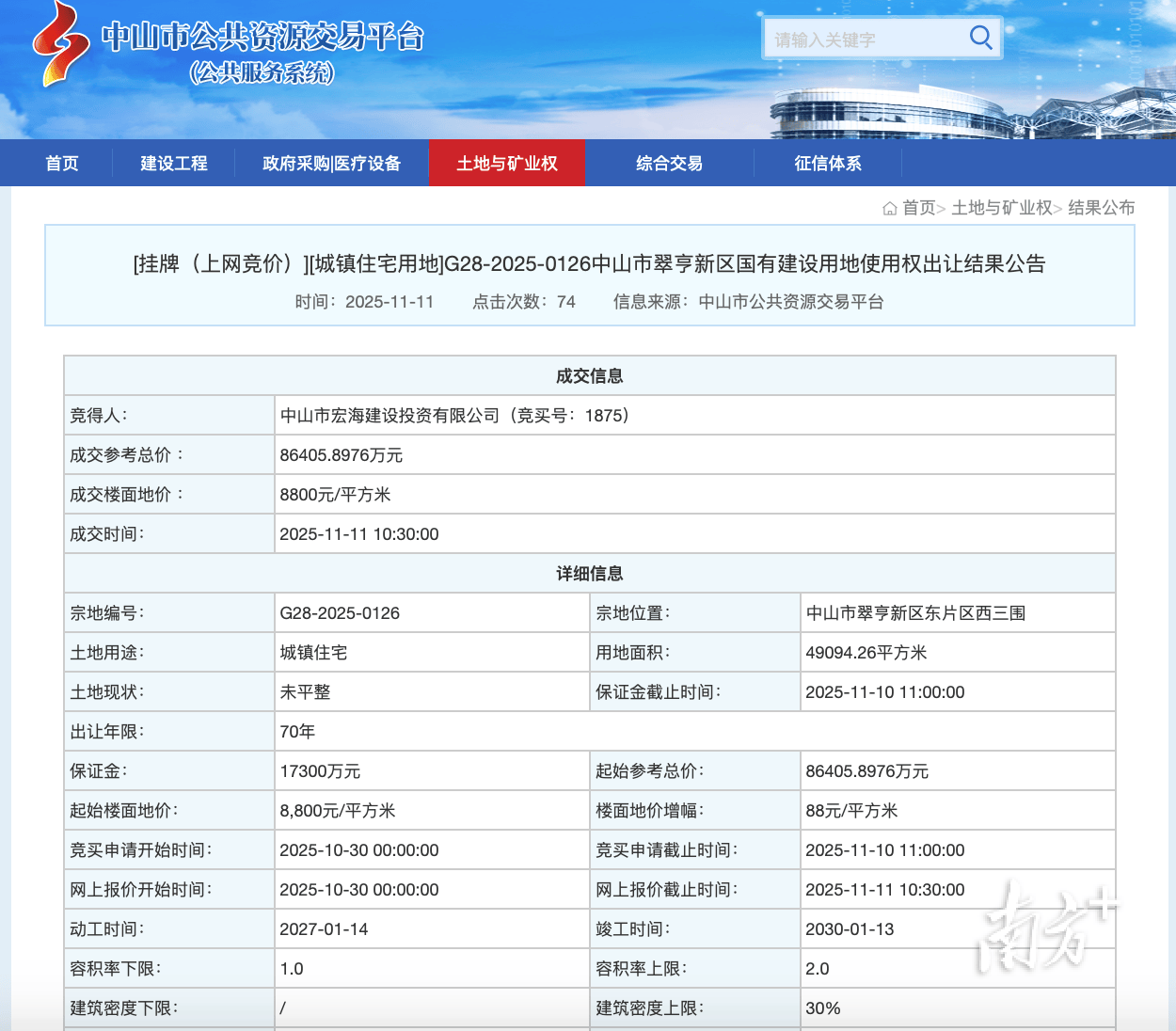Follow the 首页 breadcrumb link
Screen dimensions: 1176x1031
919,208
